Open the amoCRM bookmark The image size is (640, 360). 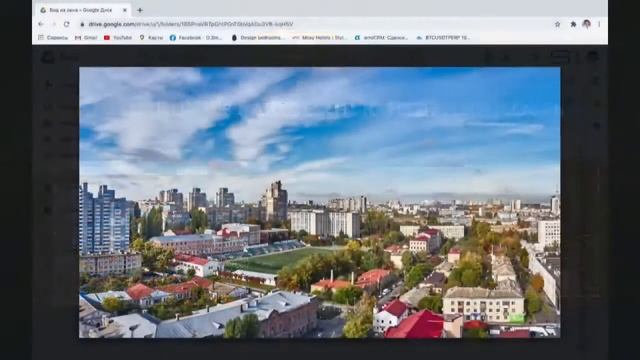381,38
